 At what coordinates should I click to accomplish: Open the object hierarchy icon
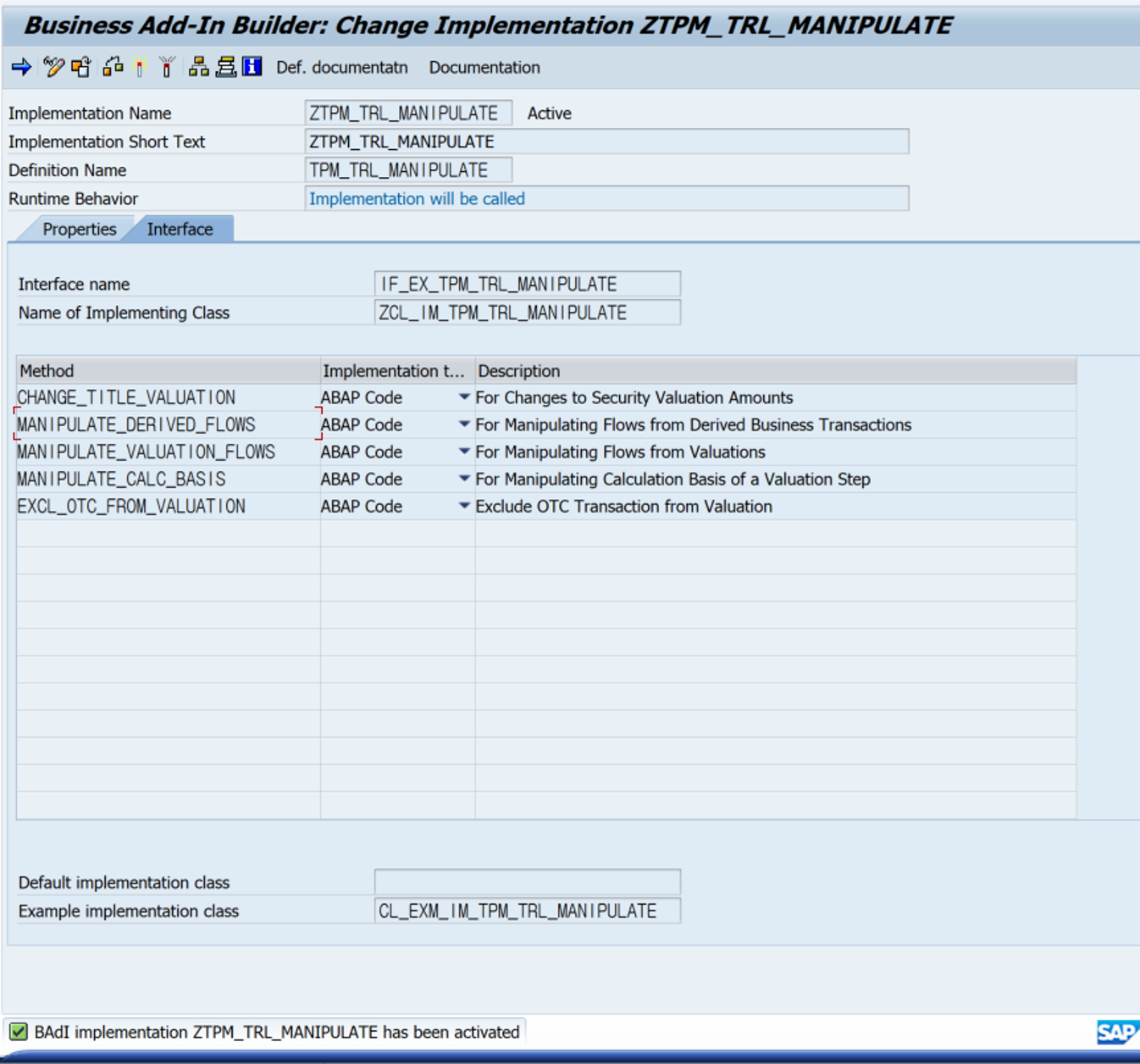(199, 67)
